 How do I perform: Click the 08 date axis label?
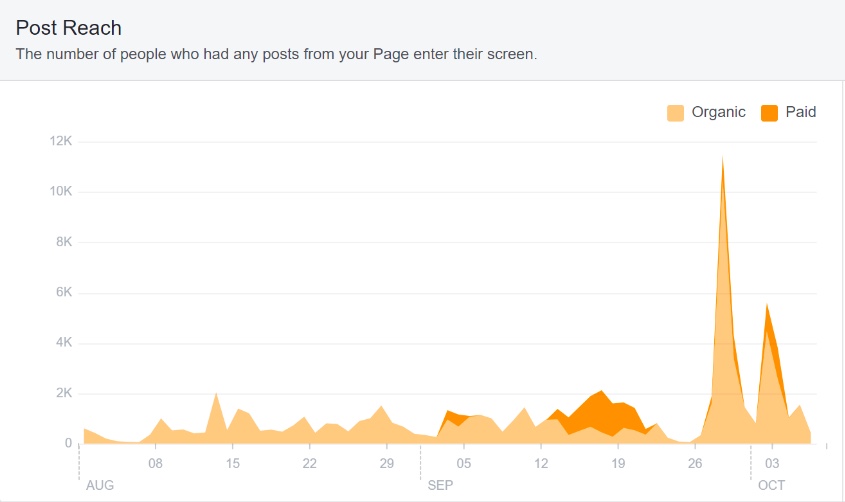(155, 463)
